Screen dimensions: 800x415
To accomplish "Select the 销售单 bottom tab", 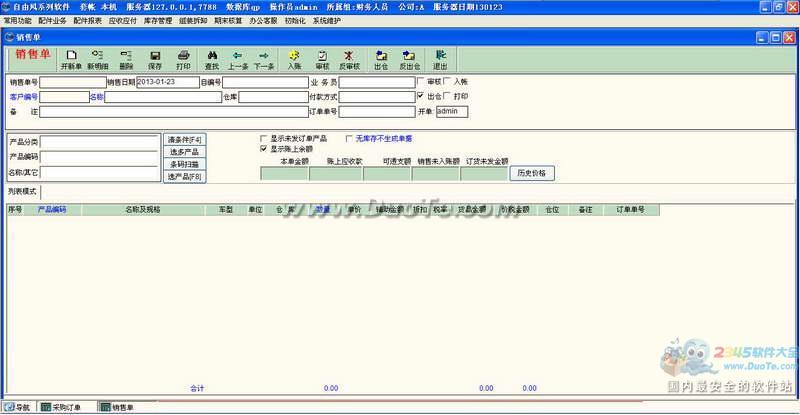I will 118,407.
